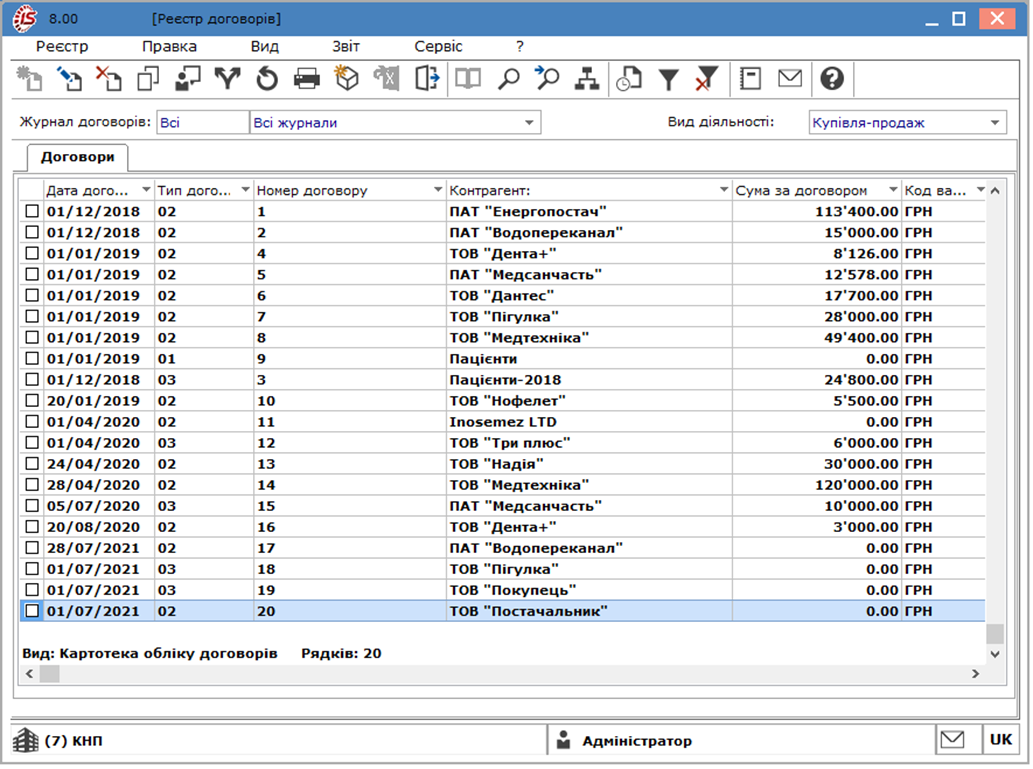Open filter arrow on Номер договору column
Viewport: 1033px width, 769px height.
437,190
